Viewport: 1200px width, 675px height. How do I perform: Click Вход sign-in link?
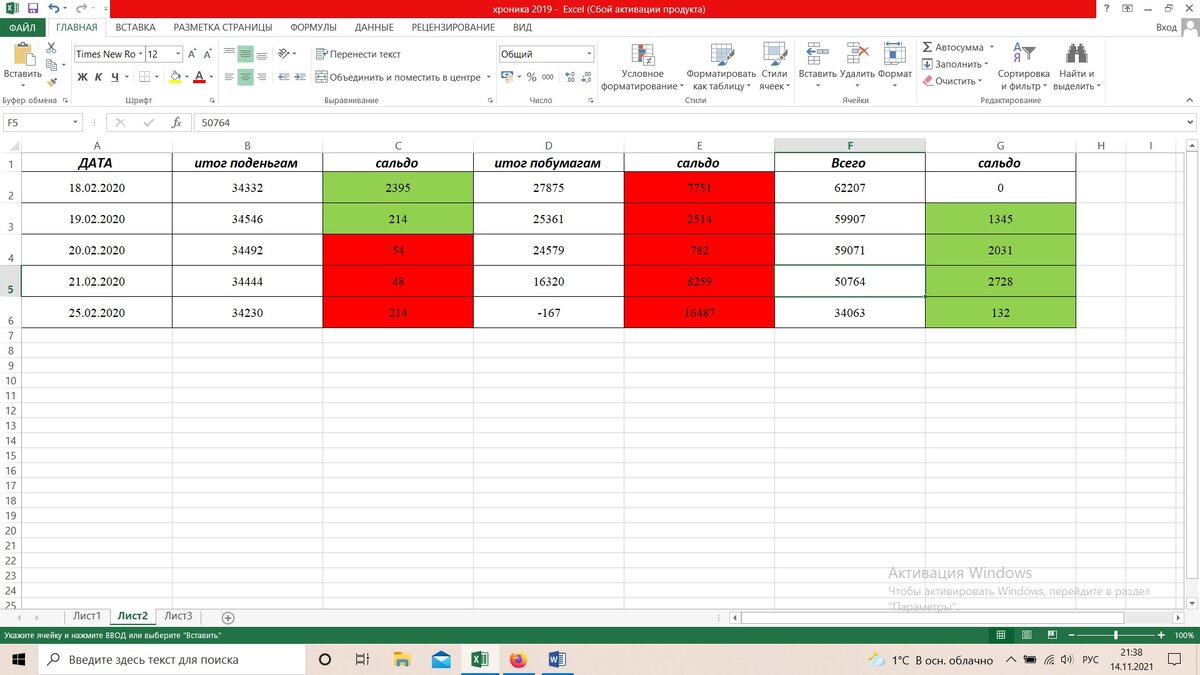(x=1166, y=27)
